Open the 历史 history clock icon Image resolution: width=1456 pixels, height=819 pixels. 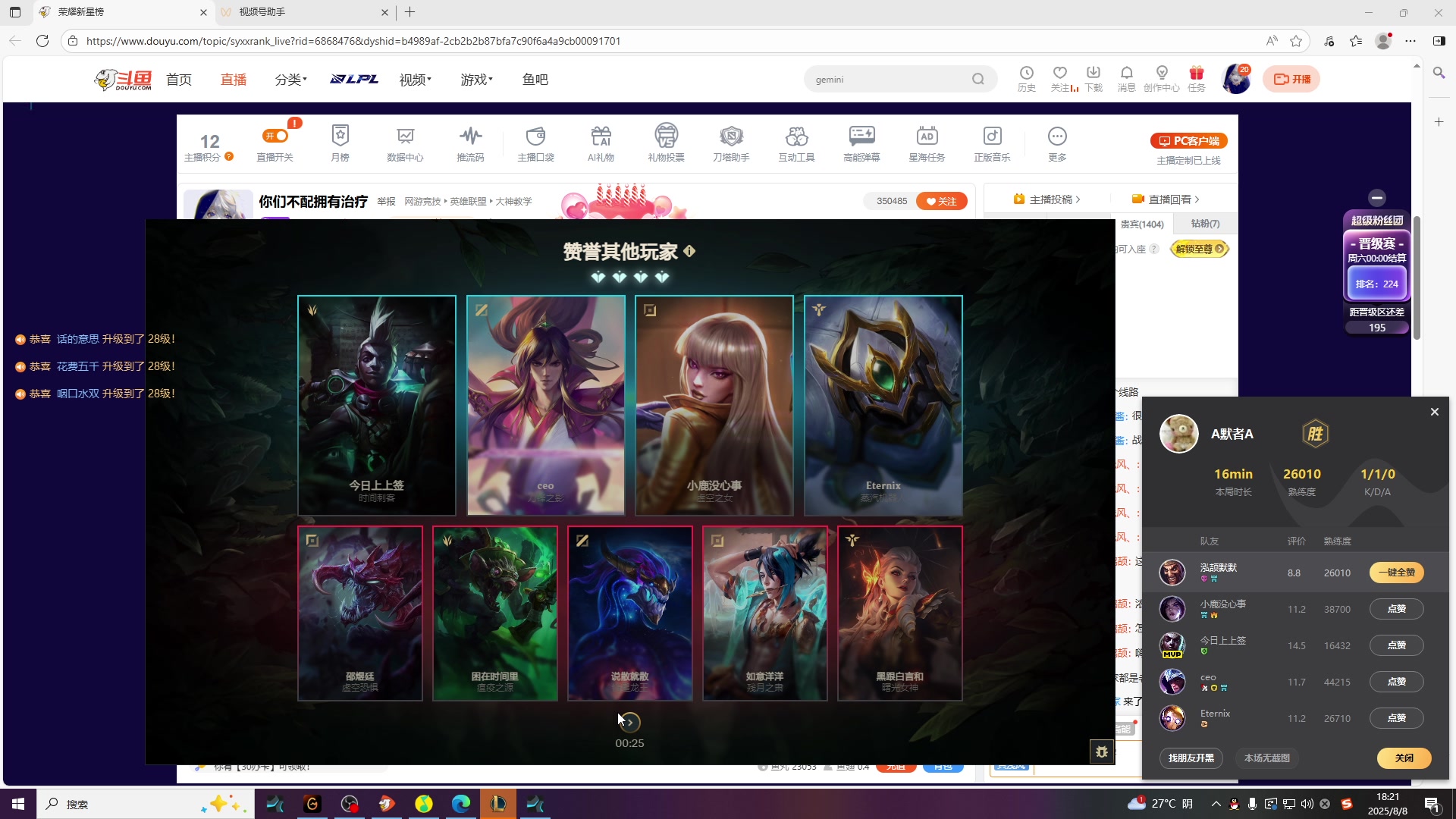coord(1027,78)
